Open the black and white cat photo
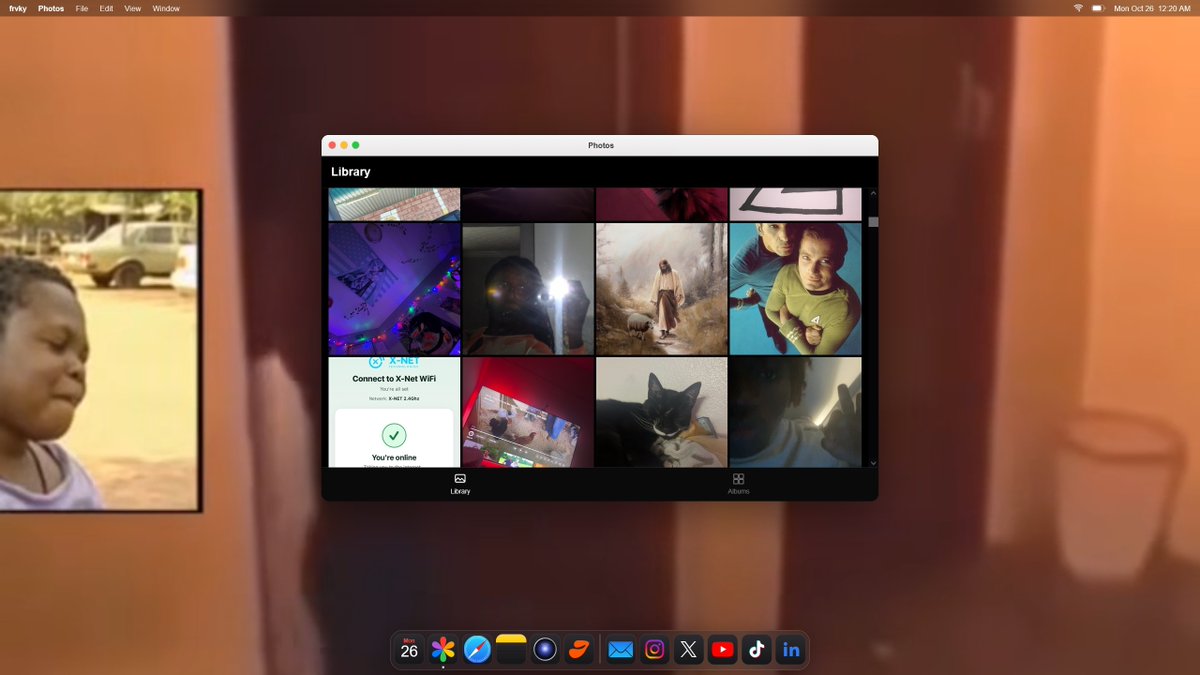This screenshot has height=675, width=1200. (x=662, y=413)
